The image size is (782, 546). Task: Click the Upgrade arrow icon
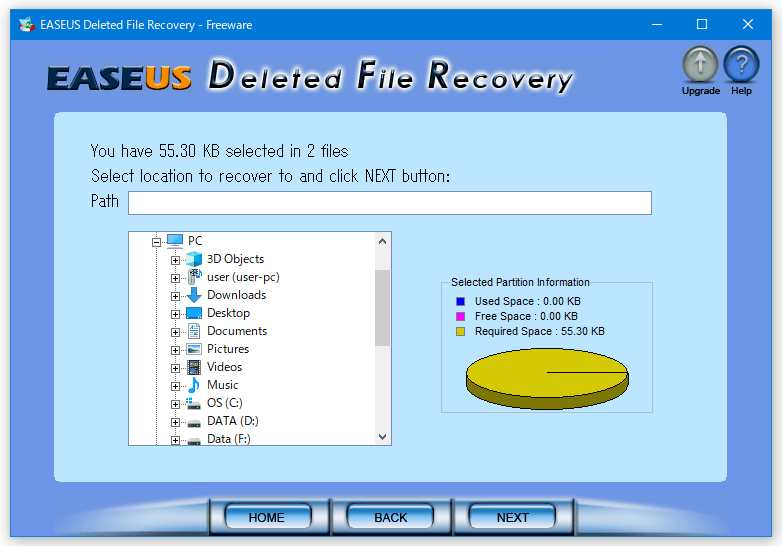pyautogui.click(x=700, y=64)
